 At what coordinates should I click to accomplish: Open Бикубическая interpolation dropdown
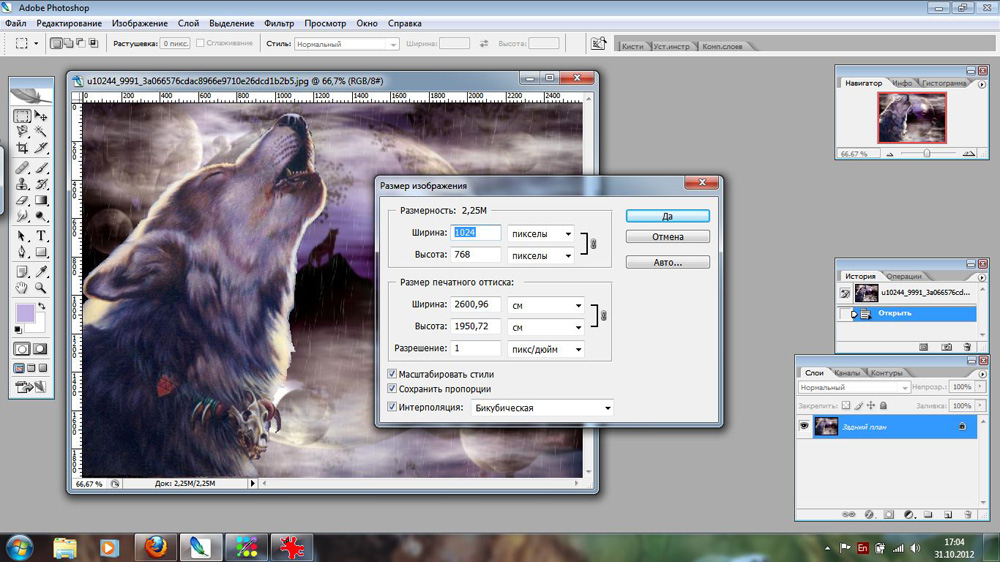(542, 408)
